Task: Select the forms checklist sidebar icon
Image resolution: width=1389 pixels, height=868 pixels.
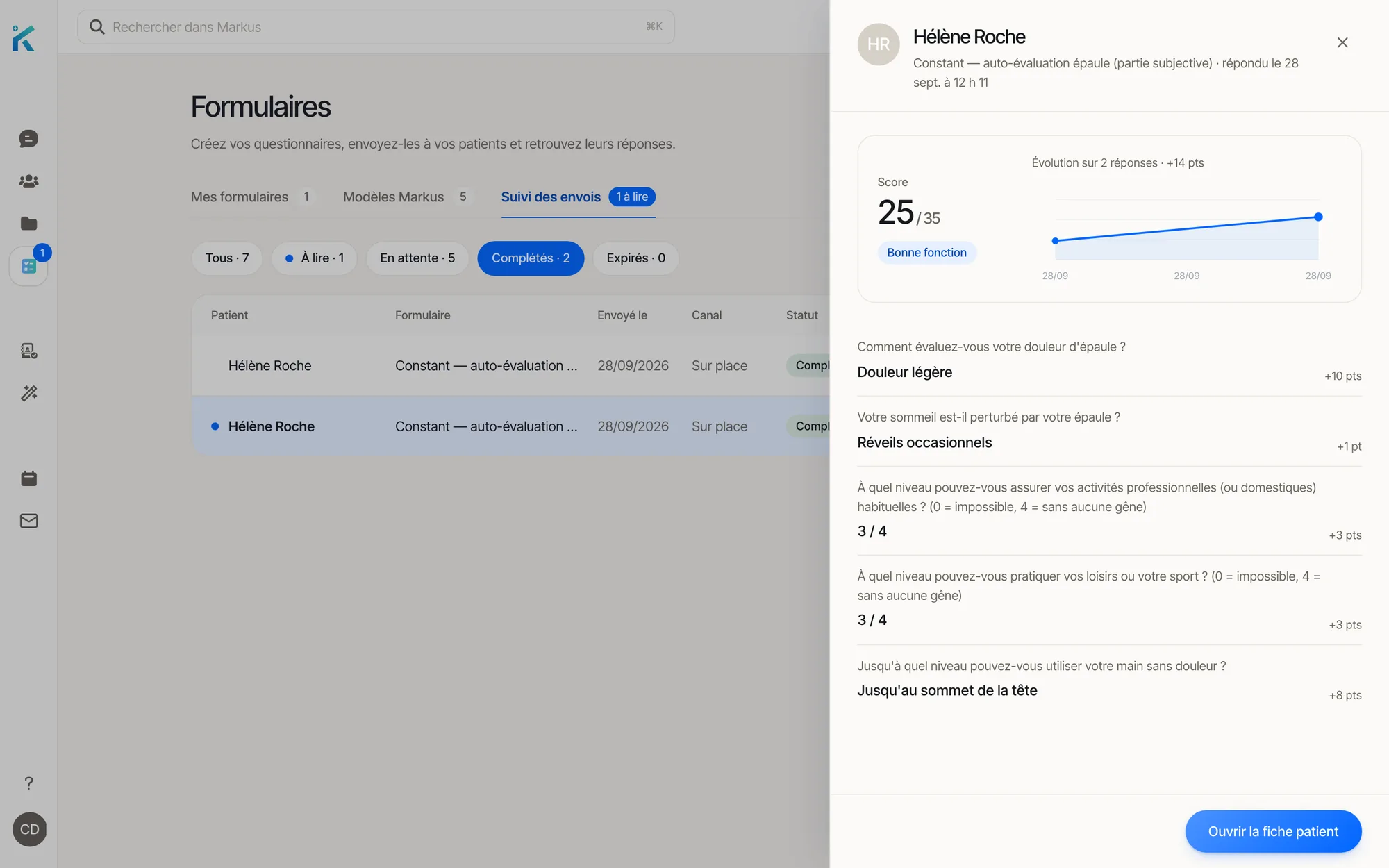Action: click(28, 266)
